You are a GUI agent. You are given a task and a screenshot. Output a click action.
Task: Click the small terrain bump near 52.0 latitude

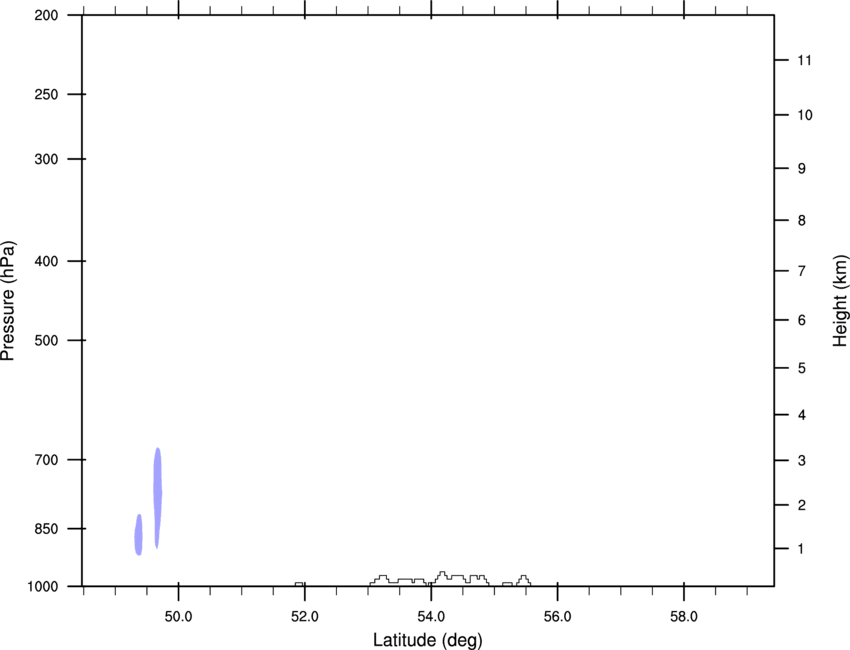(x=299, y=583)
